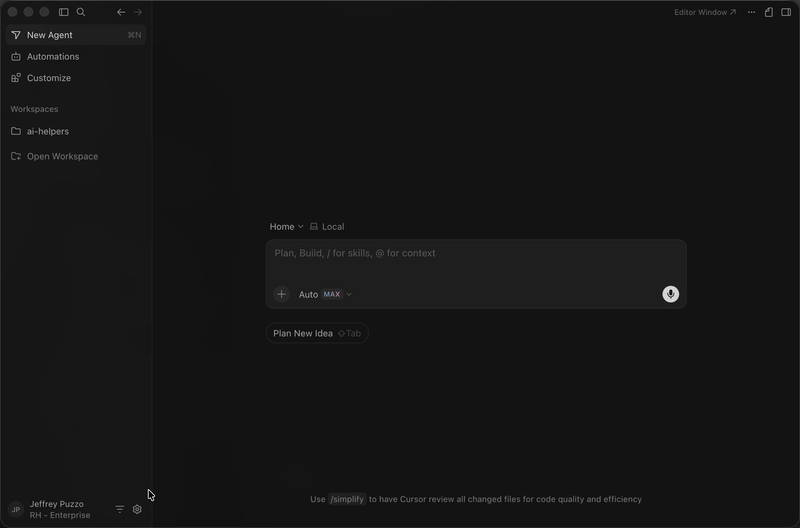Image resolution: width=800 pixels, height=528 pixels.
Task: Go back with the left arrow
Action: 121,12
